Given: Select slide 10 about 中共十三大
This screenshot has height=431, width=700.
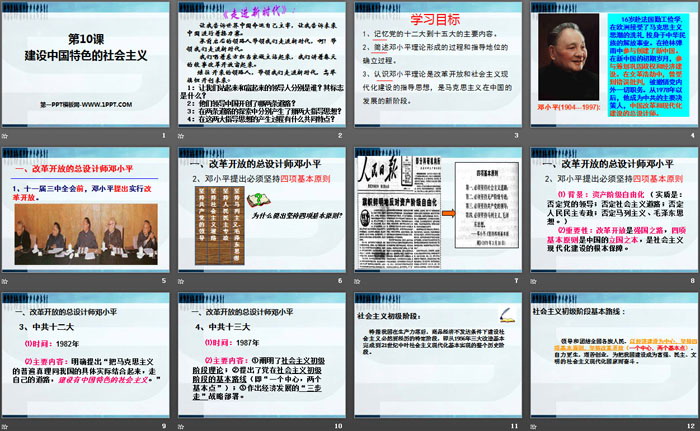Looking at the screenshot, I should coord(262,355).
